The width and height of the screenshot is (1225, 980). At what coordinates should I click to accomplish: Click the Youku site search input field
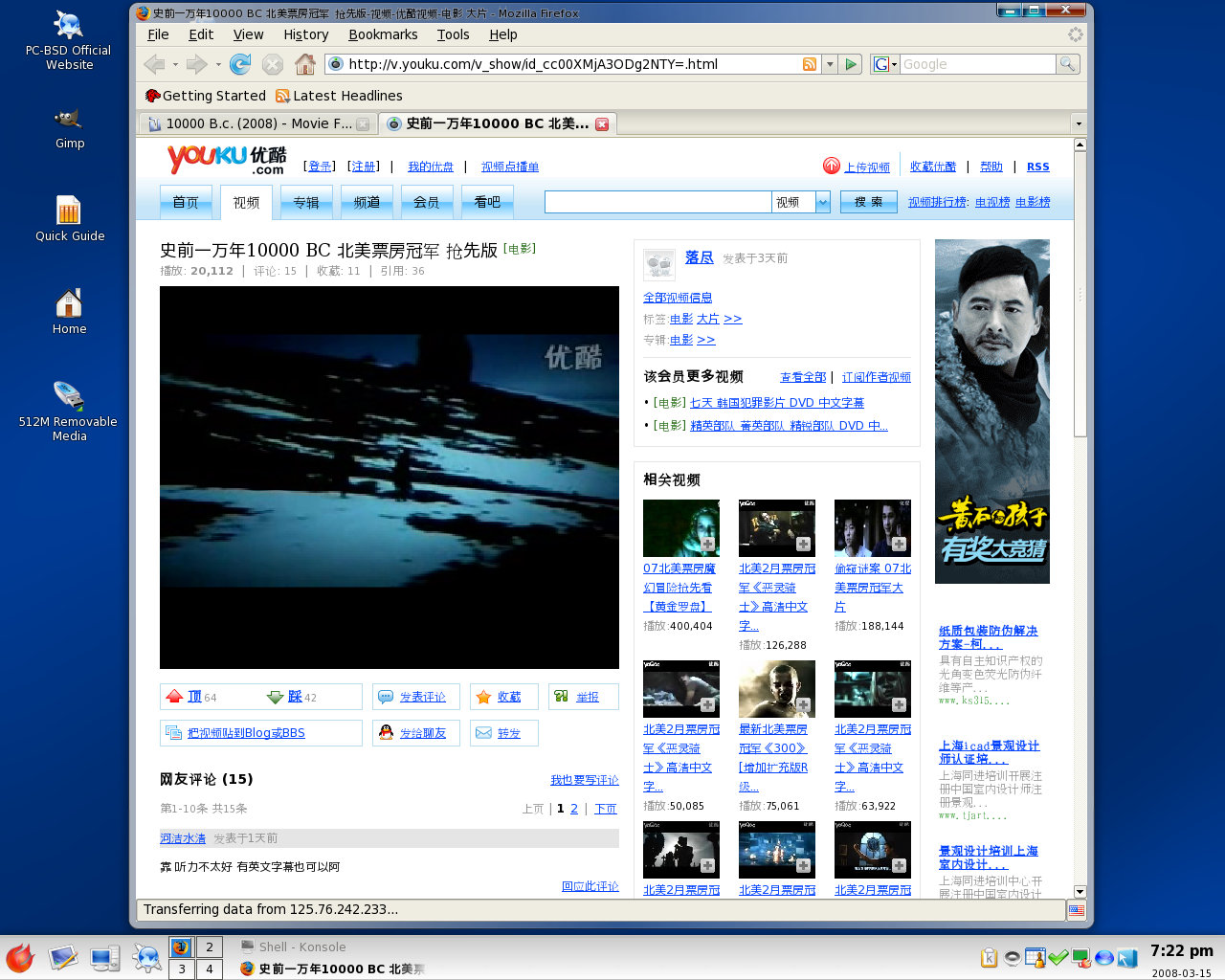click(658, 202)
